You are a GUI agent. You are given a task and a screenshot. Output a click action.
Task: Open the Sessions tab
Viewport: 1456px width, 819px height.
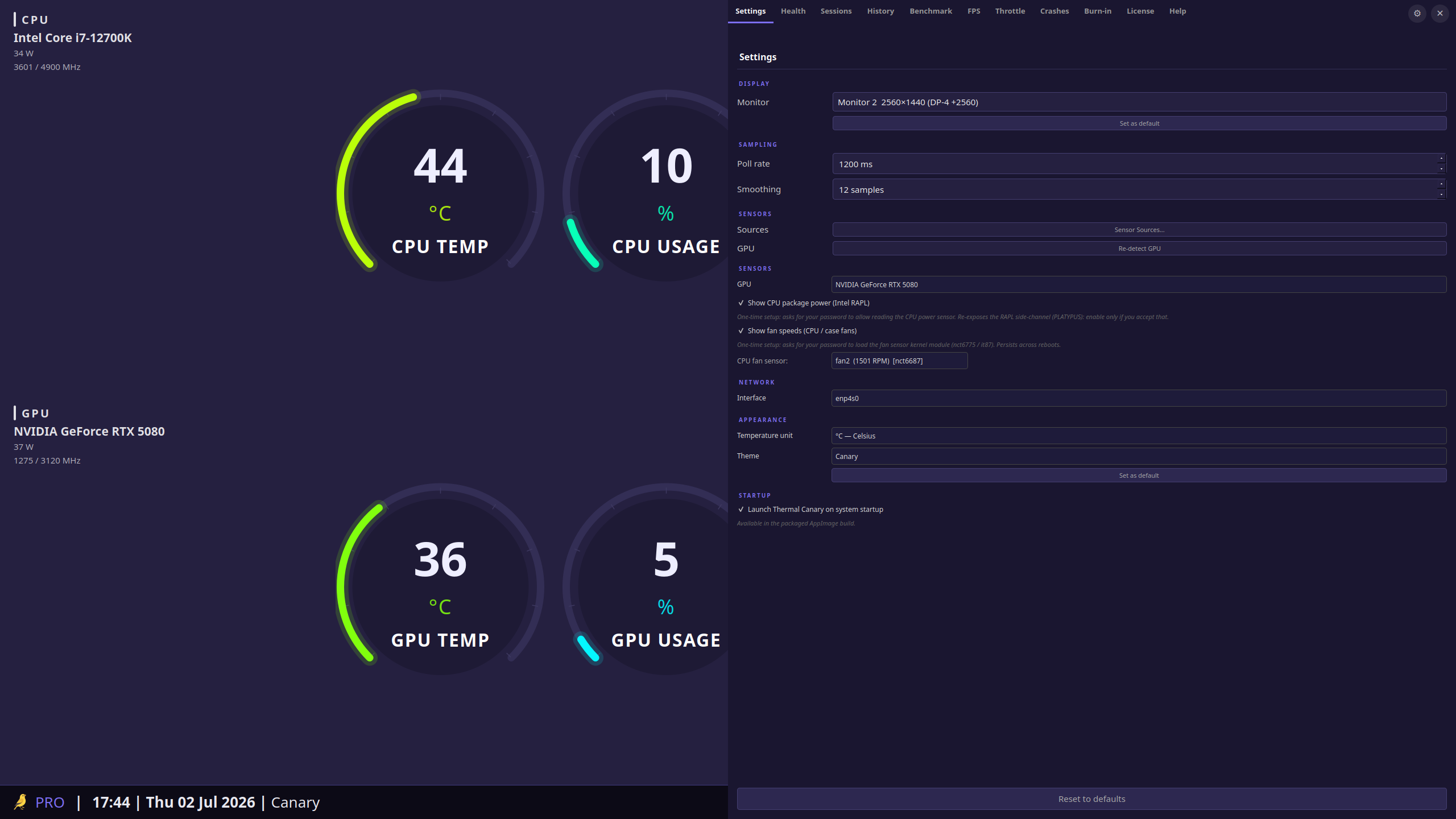coord(835,11)
